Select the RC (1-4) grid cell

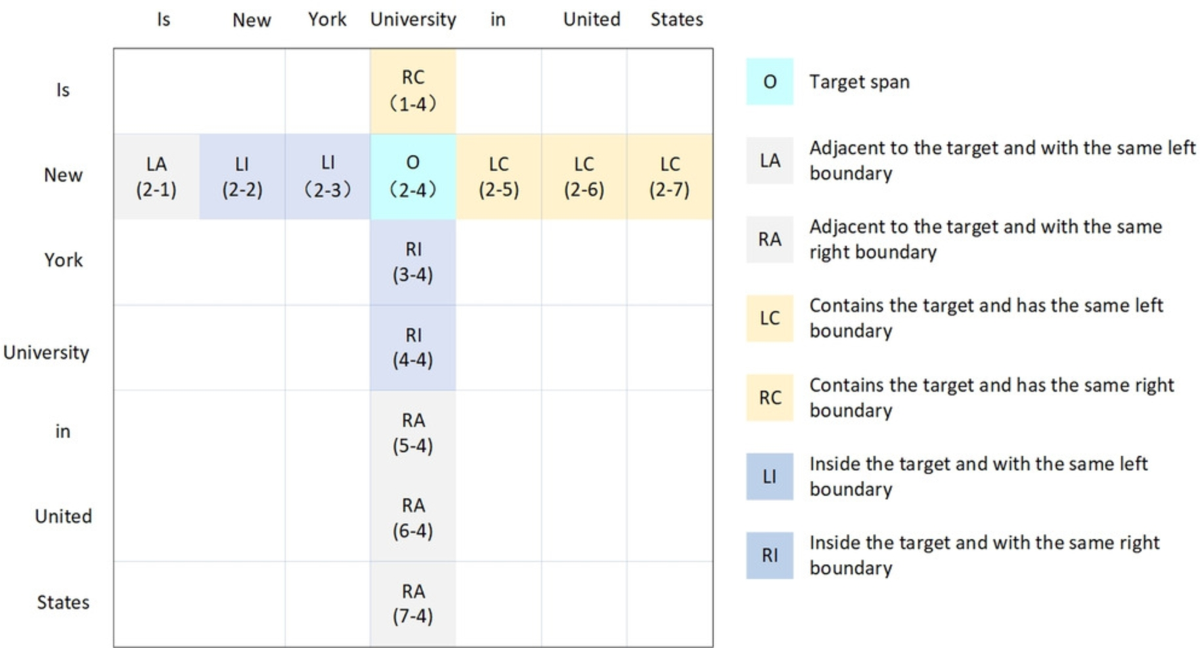tap(413, 90)
